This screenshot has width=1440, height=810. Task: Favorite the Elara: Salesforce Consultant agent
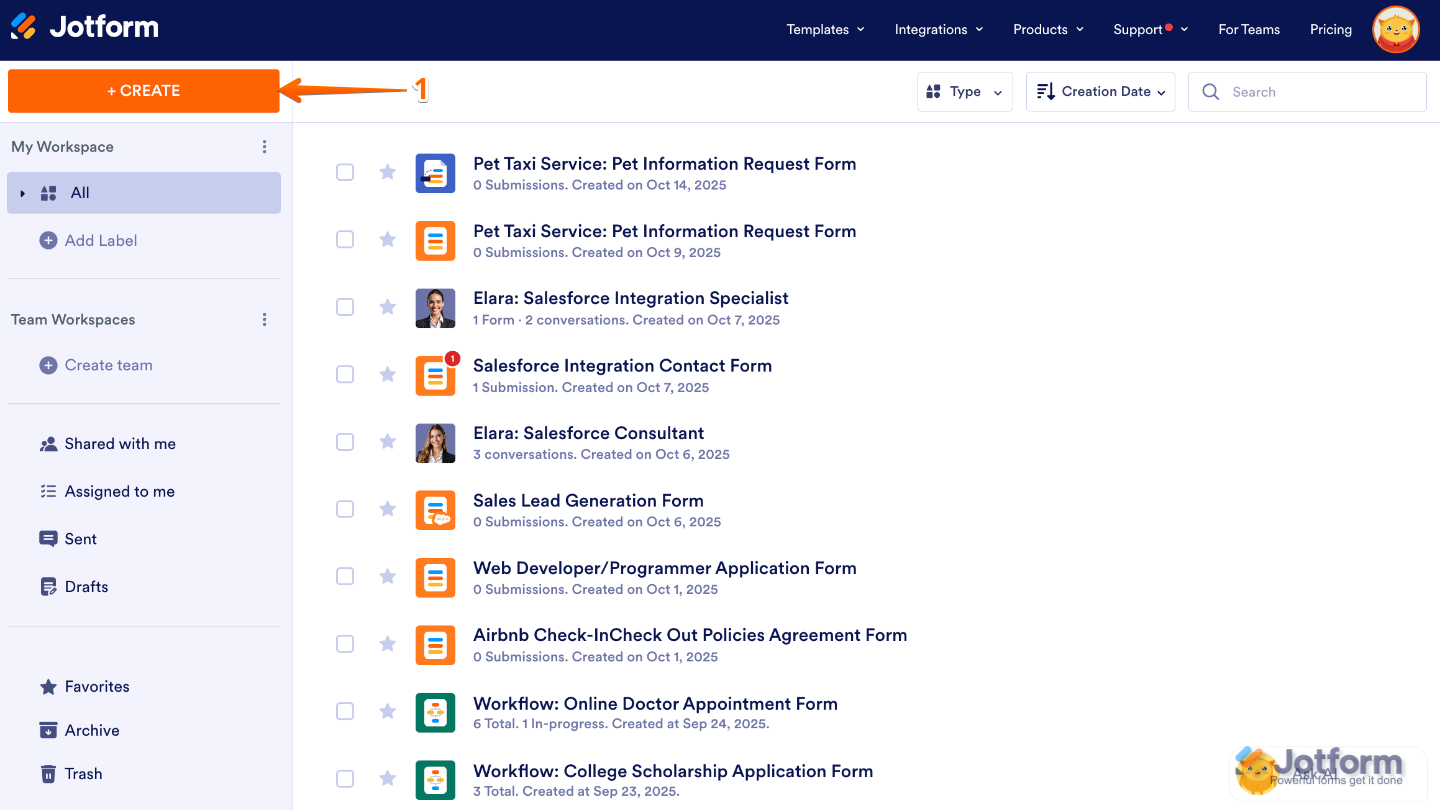pos(388,442)
